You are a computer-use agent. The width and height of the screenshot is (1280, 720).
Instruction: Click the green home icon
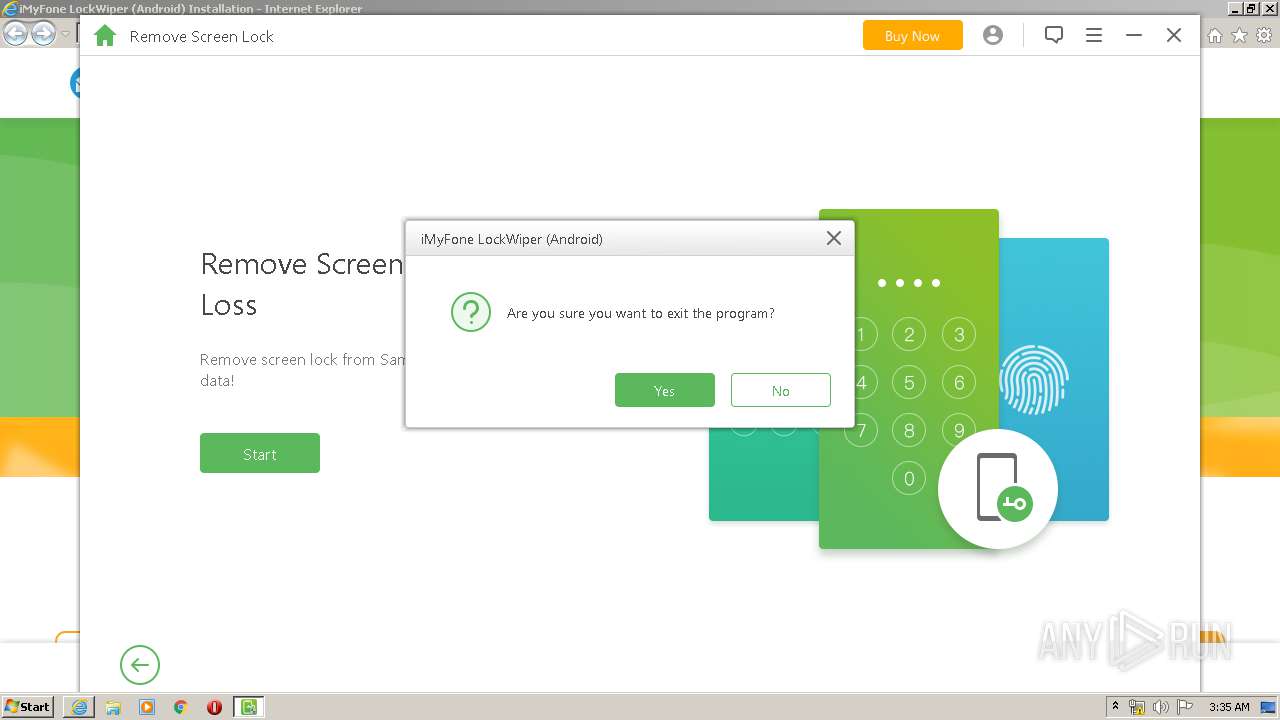[105, 36]
